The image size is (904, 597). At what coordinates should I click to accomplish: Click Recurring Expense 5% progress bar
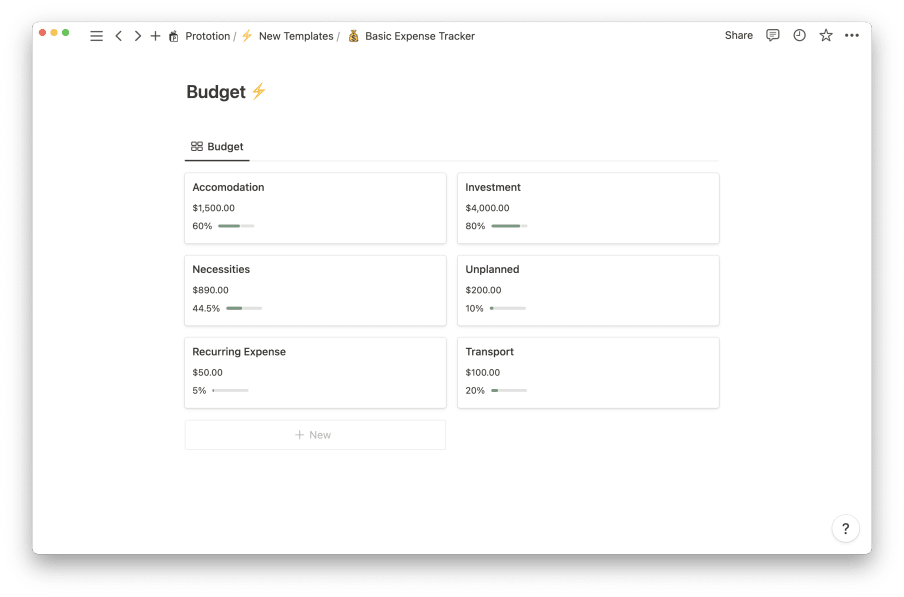(231, 391)
